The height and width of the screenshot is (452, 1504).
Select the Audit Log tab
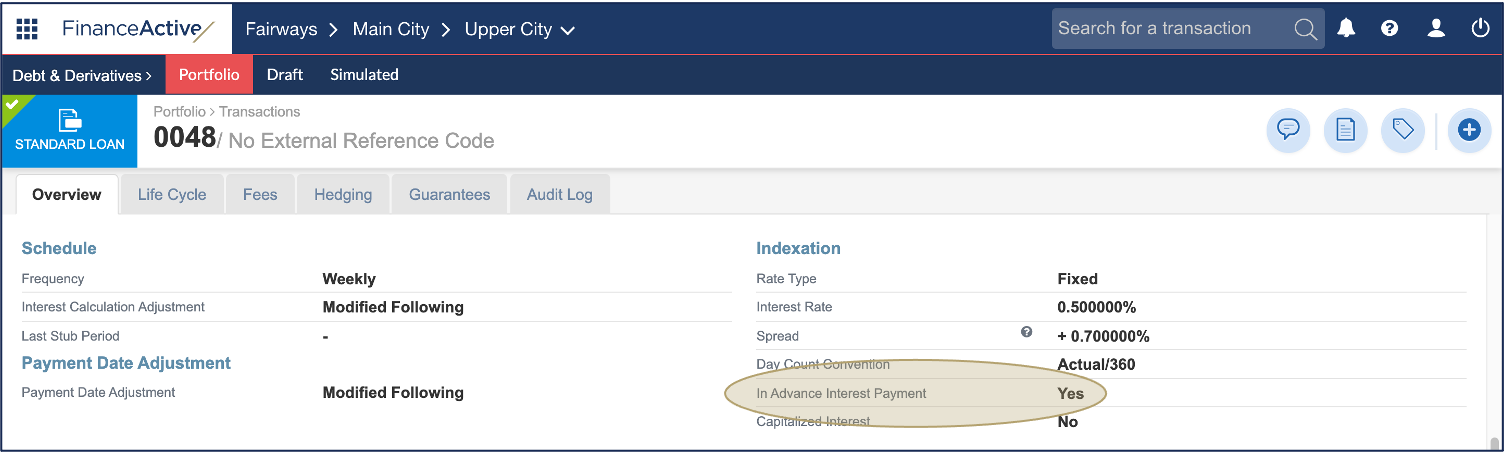(x=559, y=195)
